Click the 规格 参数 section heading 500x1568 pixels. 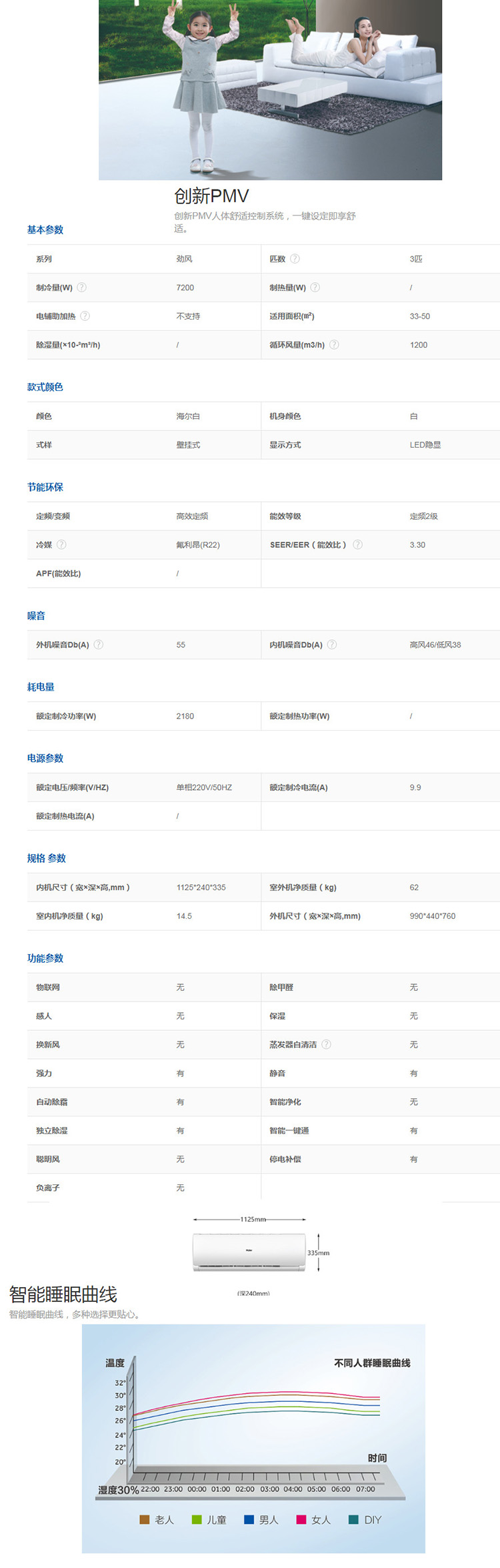pos(47,858)
